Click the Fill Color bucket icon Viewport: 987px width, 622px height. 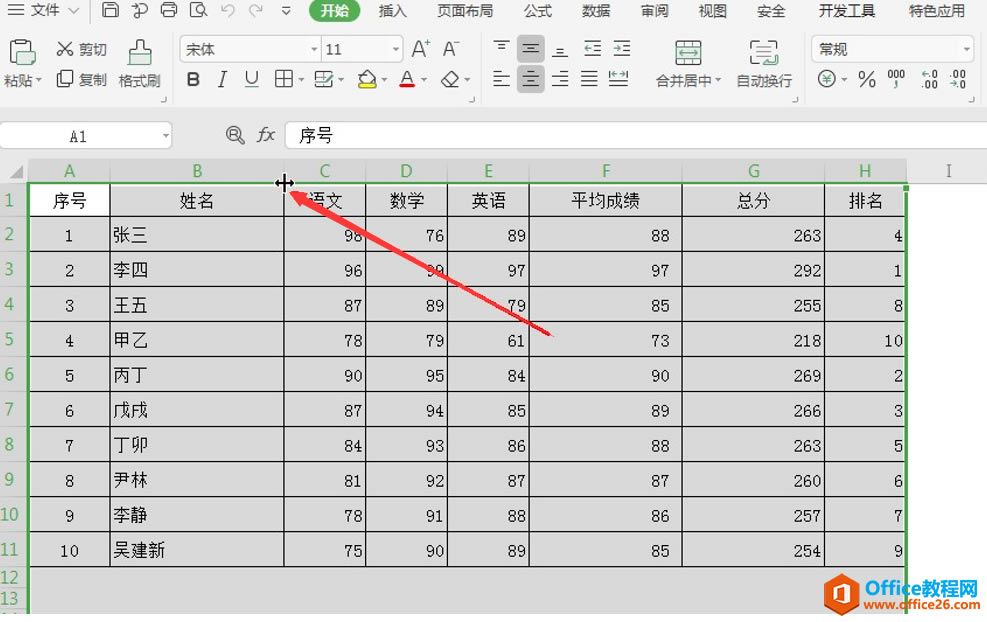(x=367, y=79)
